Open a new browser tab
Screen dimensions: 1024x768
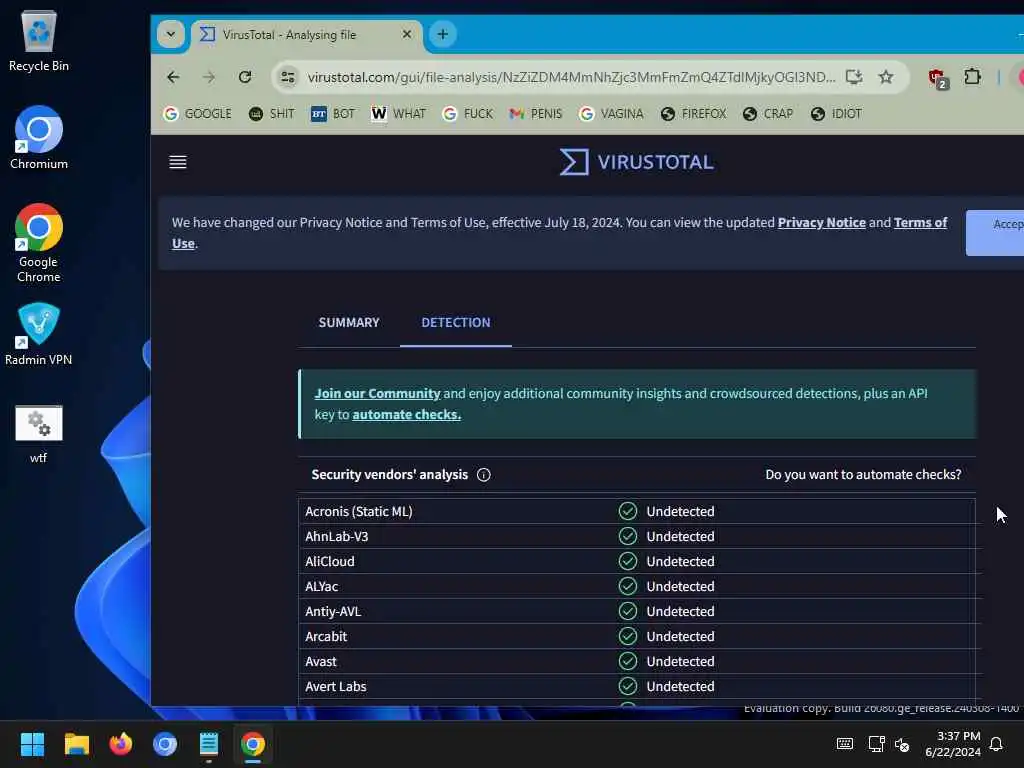tap(442, 34)
